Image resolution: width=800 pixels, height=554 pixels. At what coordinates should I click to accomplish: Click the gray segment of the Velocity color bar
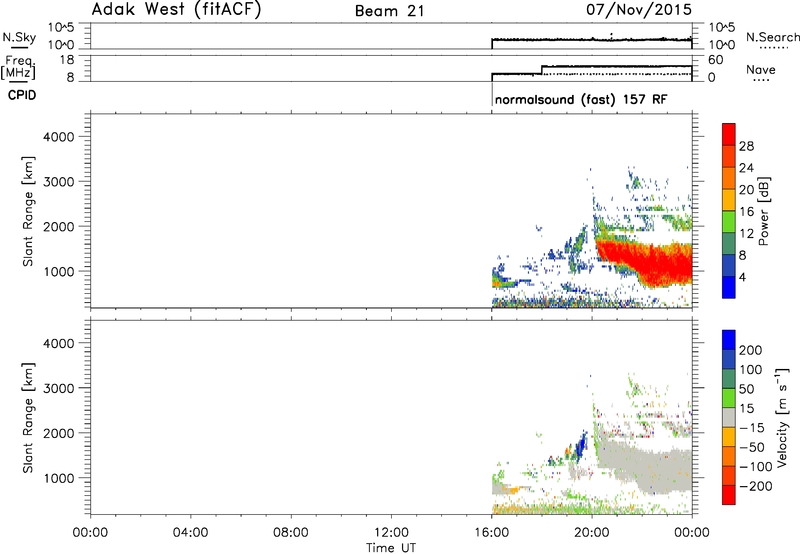click(729, 417)
